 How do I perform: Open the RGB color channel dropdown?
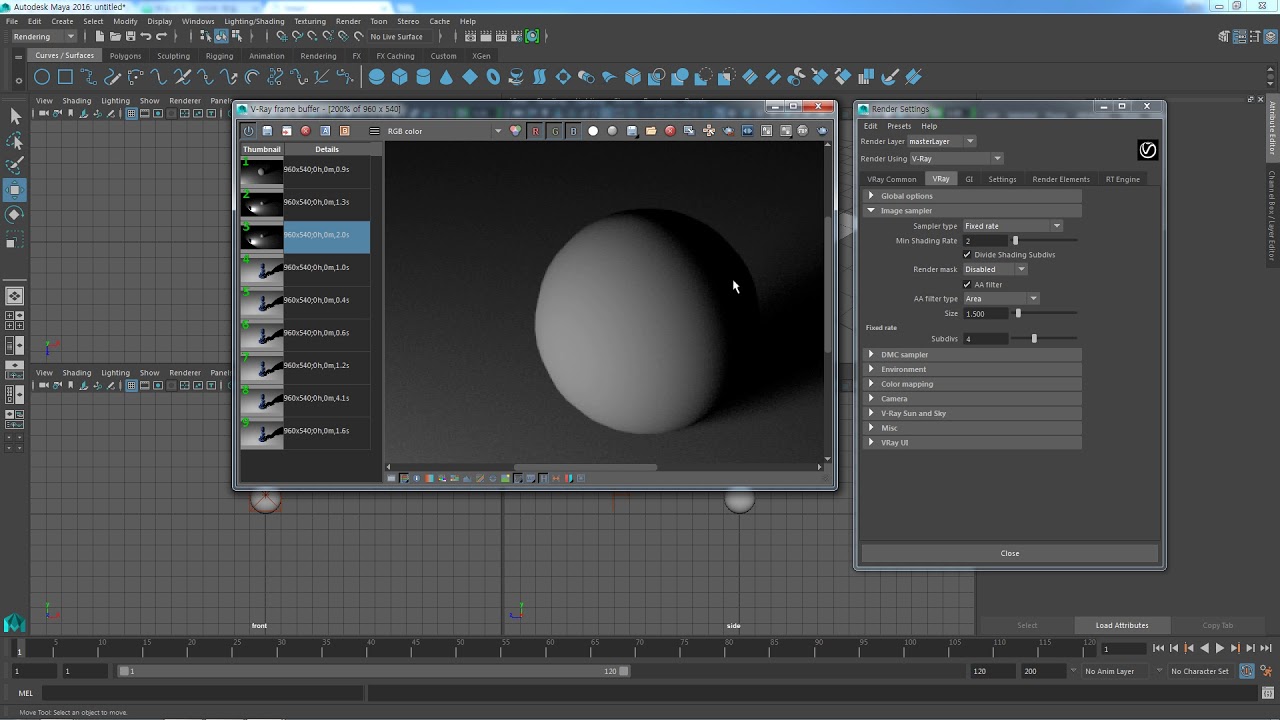coord(445,131)
